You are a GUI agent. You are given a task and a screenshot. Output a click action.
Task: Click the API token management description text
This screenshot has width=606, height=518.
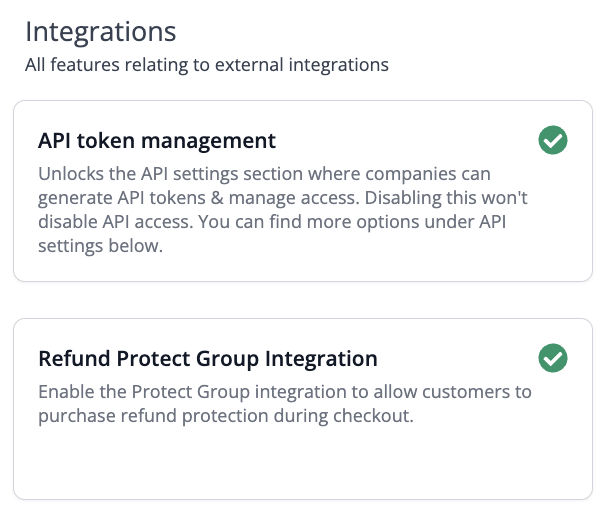tap(270, 209)
